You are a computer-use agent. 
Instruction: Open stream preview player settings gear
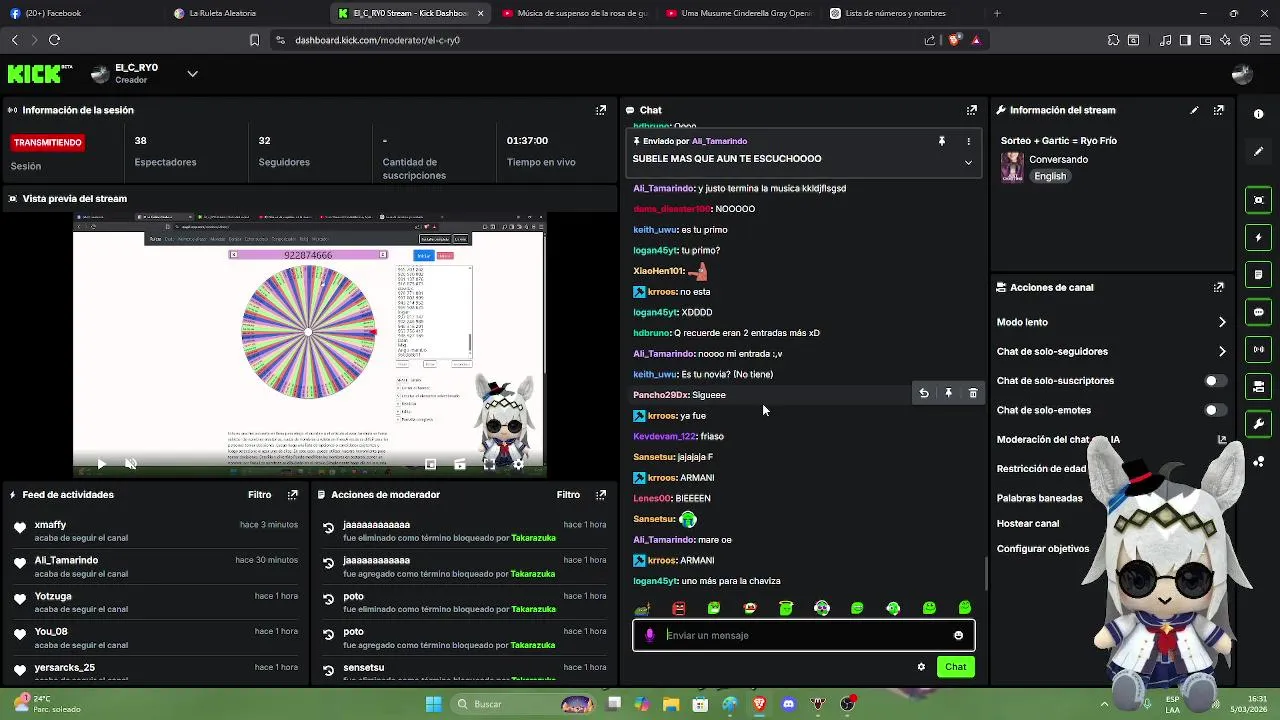point(518,464)
